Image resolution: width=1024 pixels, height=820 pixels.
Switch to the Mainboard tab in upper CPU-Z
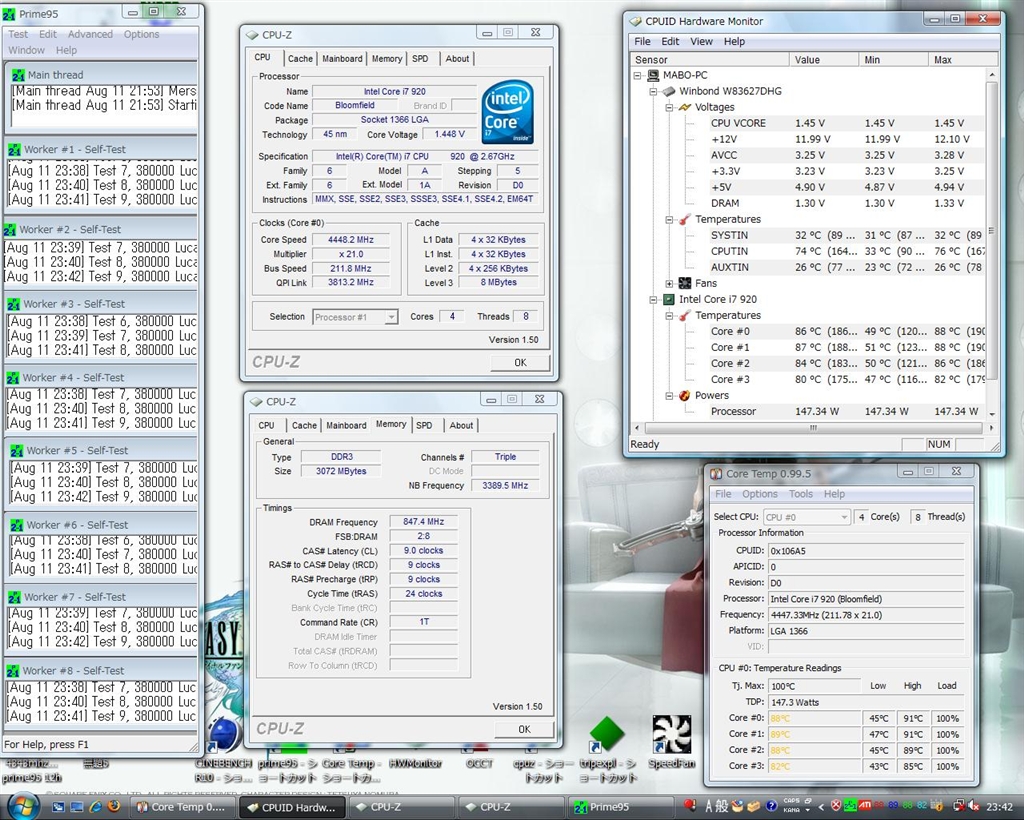[x=342, y=59]
